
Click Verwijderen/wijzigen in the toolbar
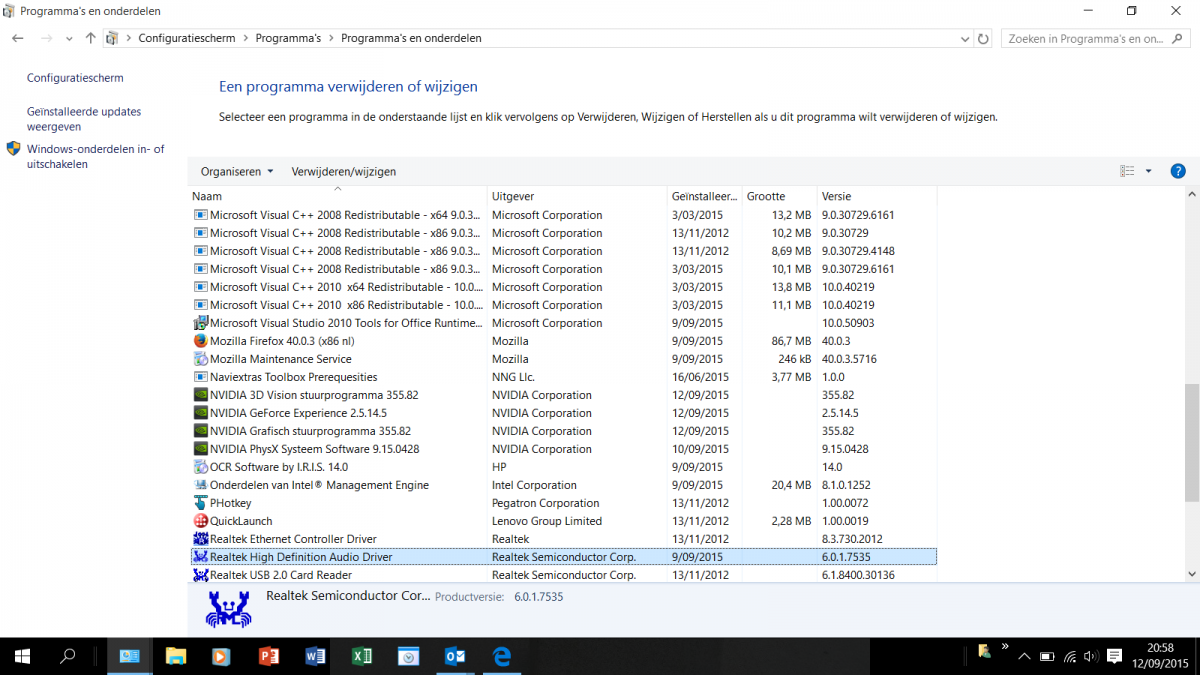coord(344,171)
